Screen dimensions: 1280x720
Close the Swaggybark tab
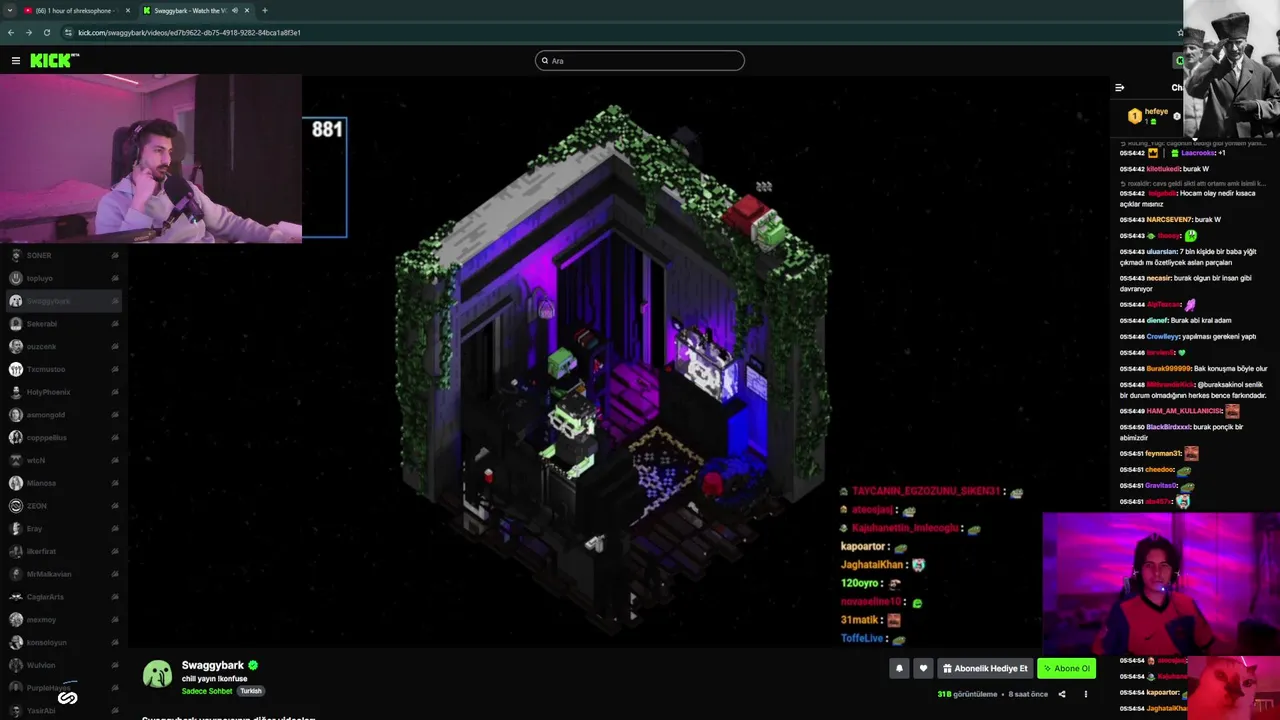click(x=247, y=10)
